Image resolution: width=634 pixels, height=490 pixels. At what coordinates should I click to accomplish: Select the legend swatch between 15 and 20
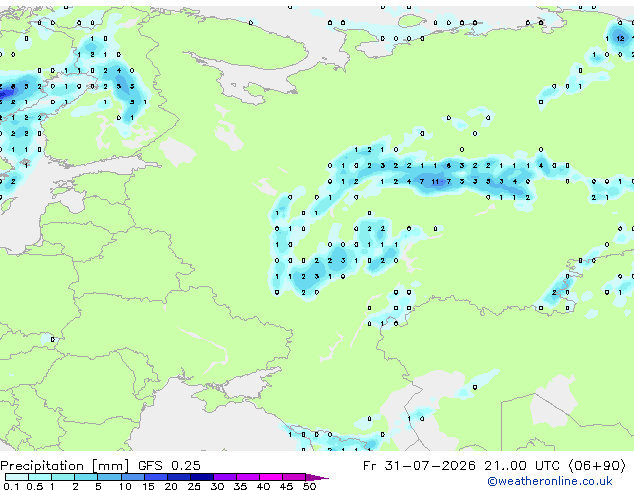155,477
